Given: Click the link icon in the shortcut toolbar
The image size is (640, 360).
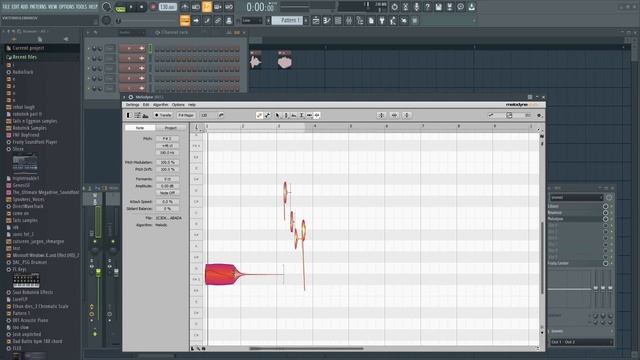Looking at the screenshot, I should tap(218, 20).
